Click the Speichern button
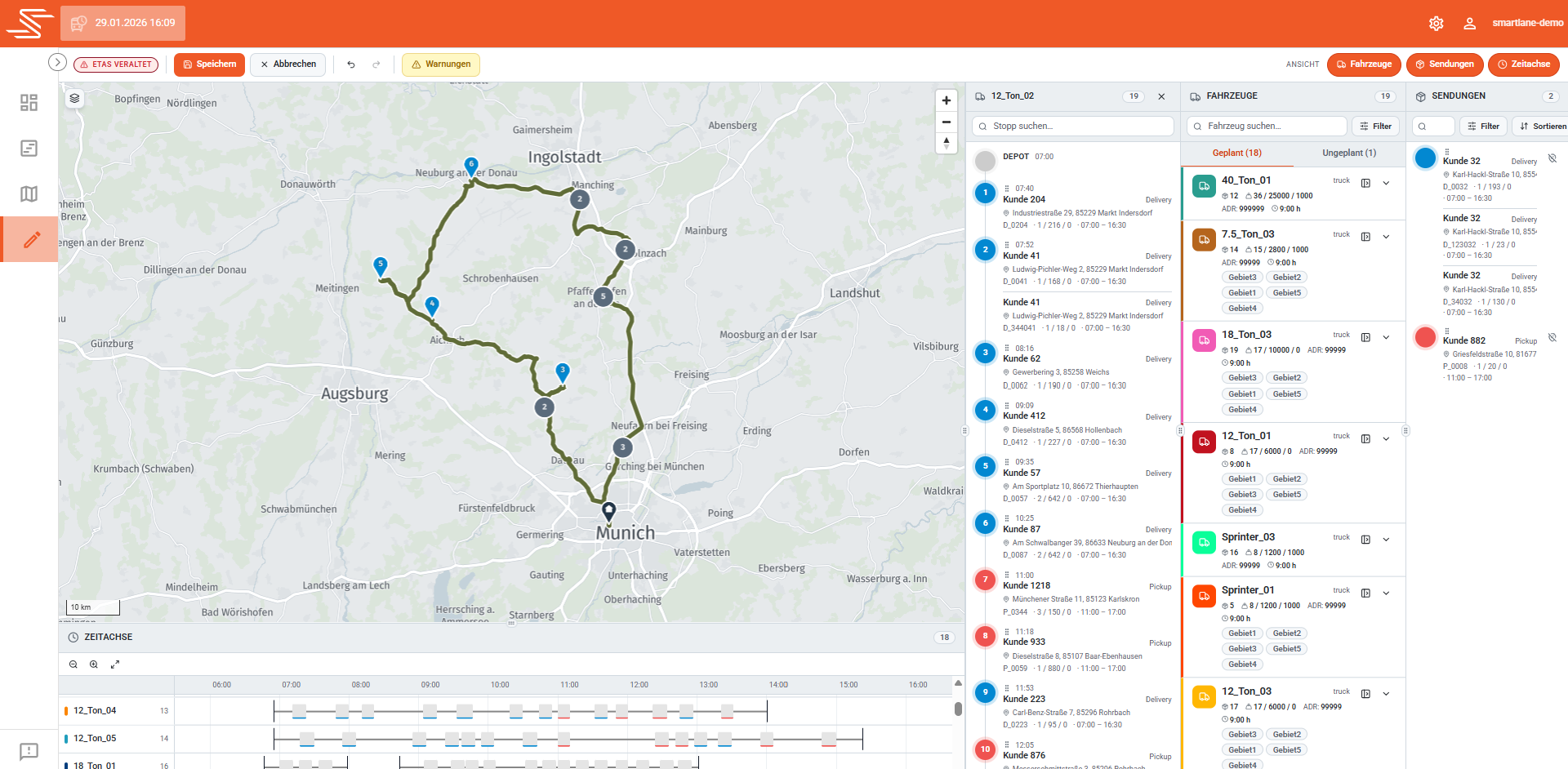Screen dimensions: 1568x769 (209, 64)
